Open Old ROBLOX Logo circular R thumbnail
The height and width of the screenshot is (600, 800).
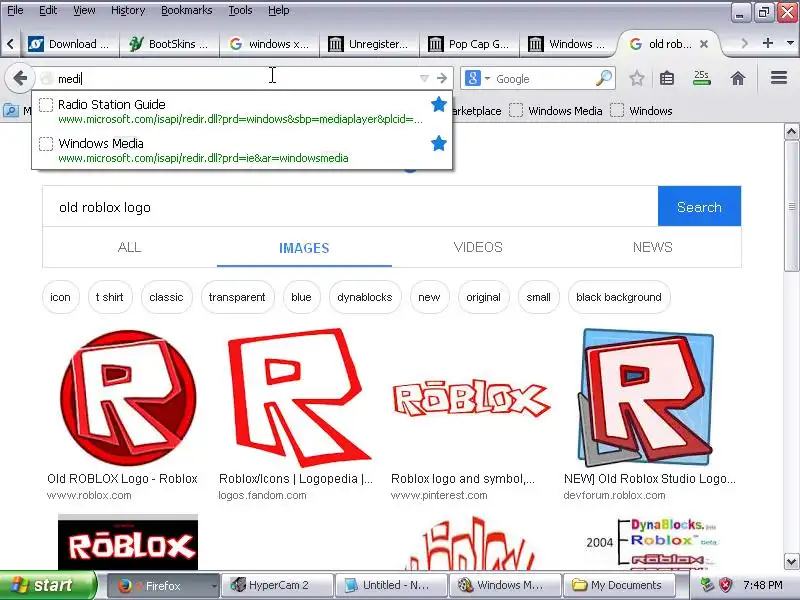[128, 398]
